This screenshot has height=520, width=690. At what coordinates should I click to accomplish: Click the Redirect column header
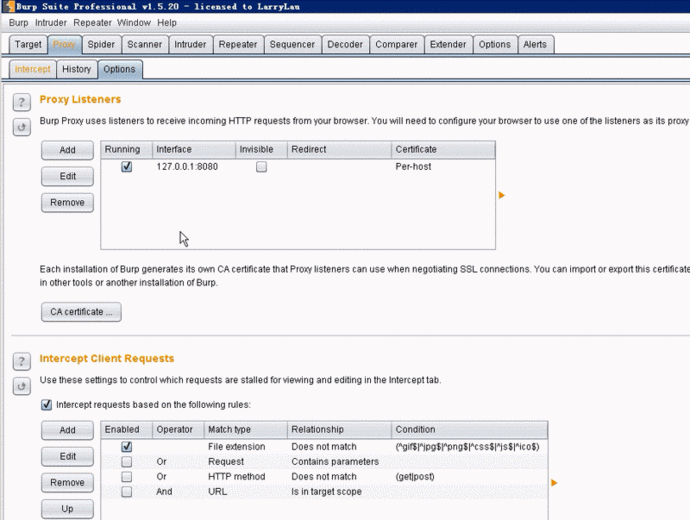click(339, 150)
